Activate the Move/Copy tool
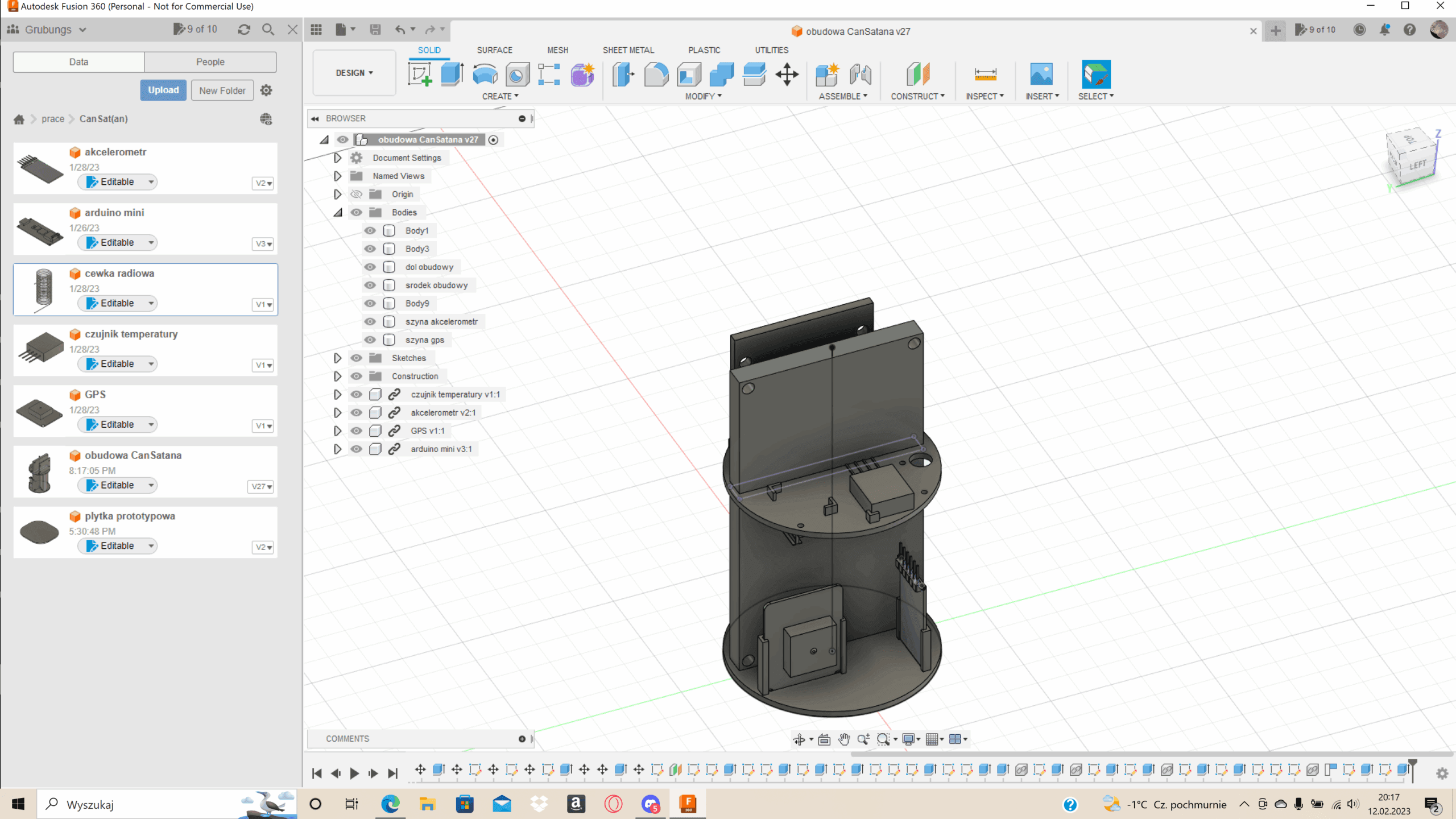 click(787, 75)
